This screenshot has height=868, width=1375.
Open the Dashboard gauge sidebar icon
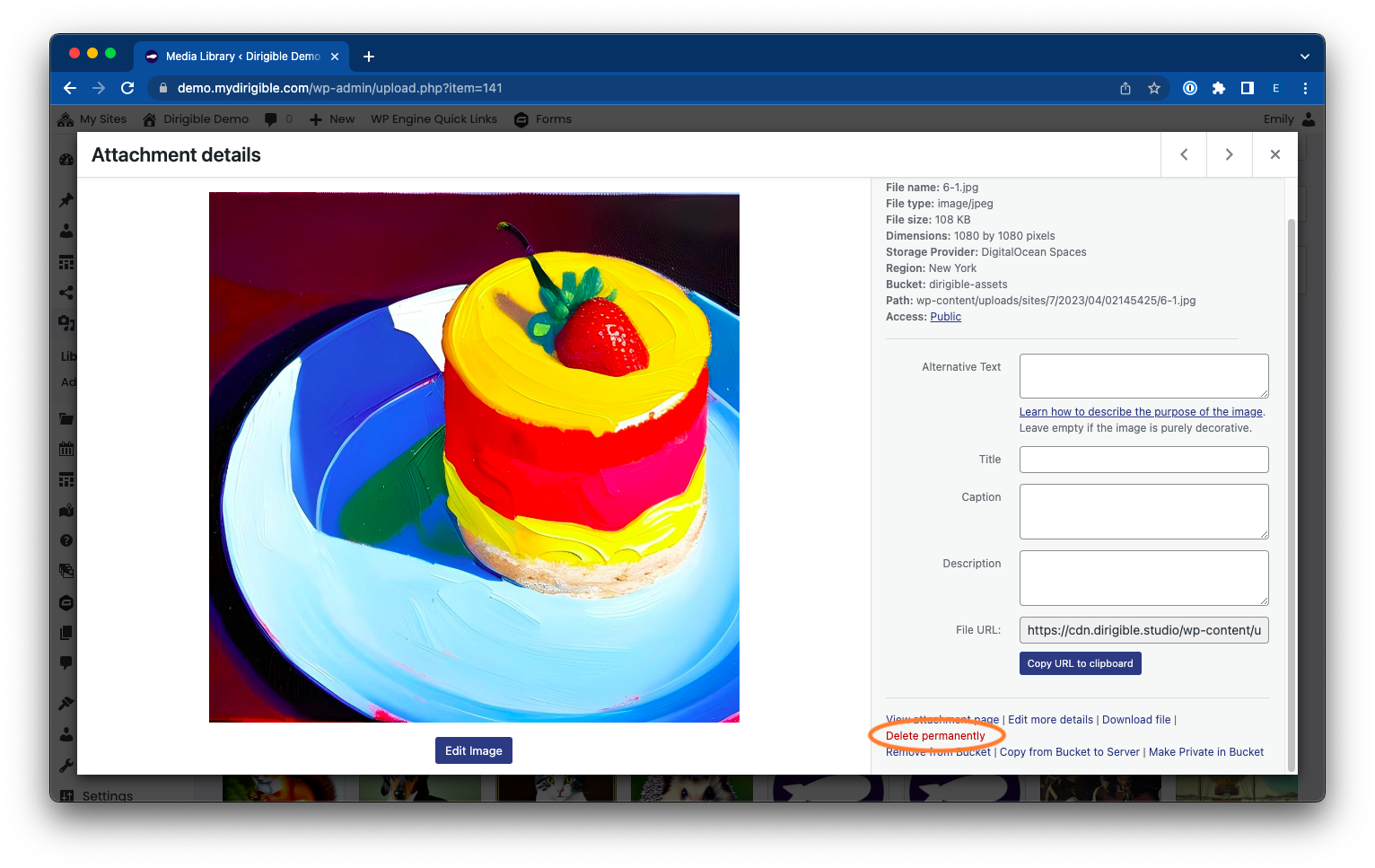point(66,160)
